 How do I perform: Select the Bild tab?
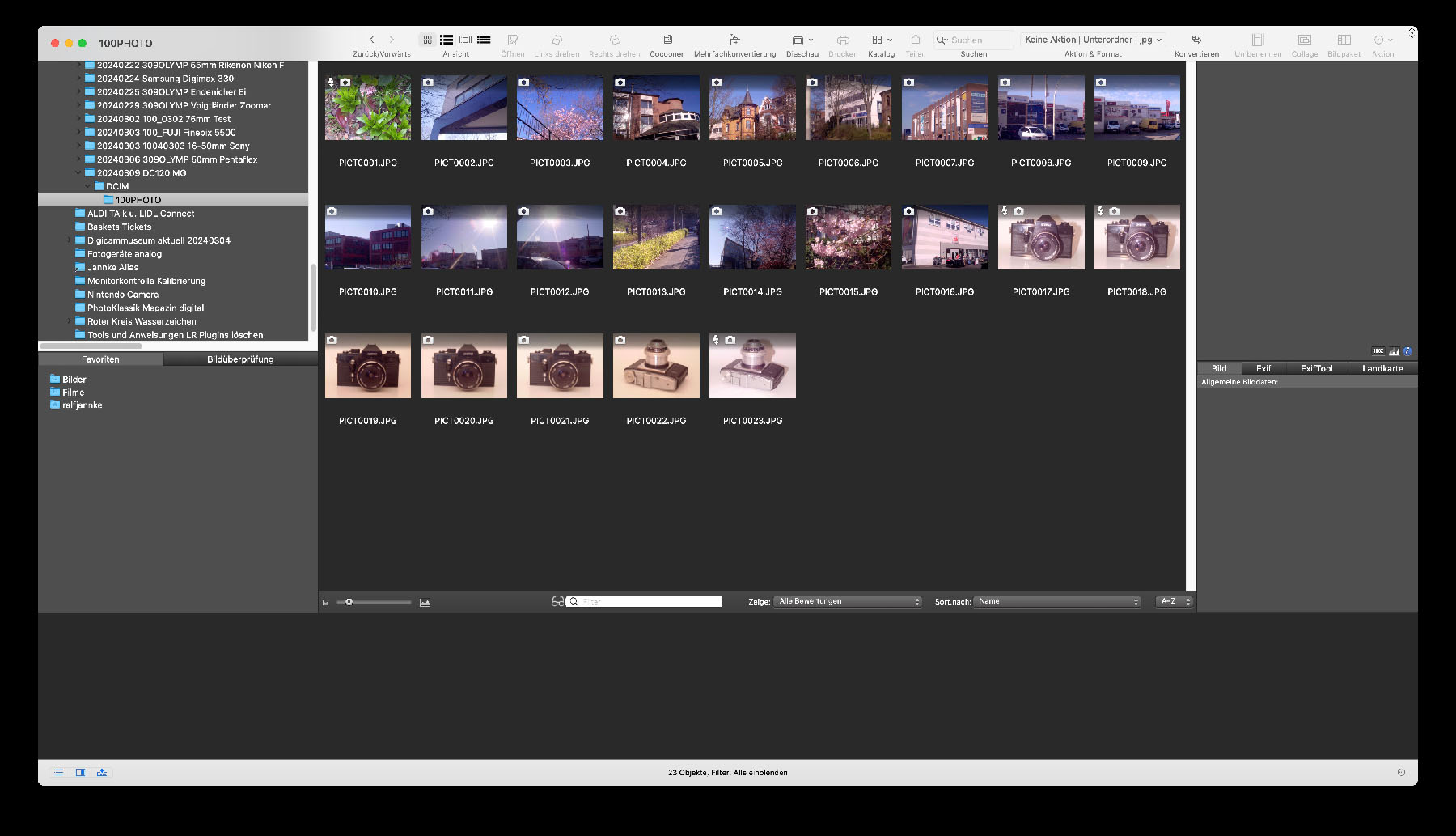pyautogui.click(x=1219, y=368)
